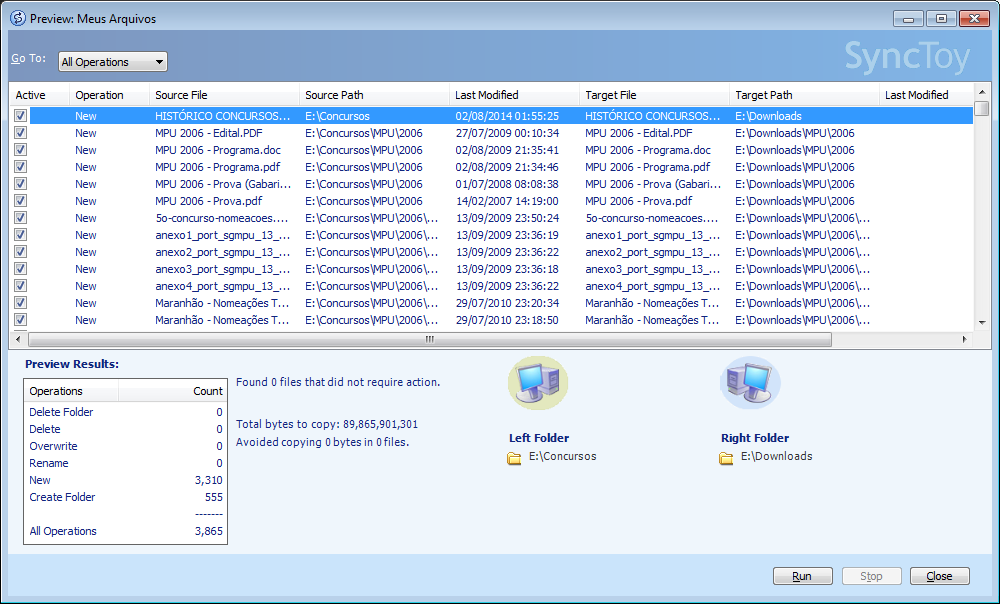Sort by the Target Path column header
This screenshot has width=1000, height=604.
click(804, 95)
